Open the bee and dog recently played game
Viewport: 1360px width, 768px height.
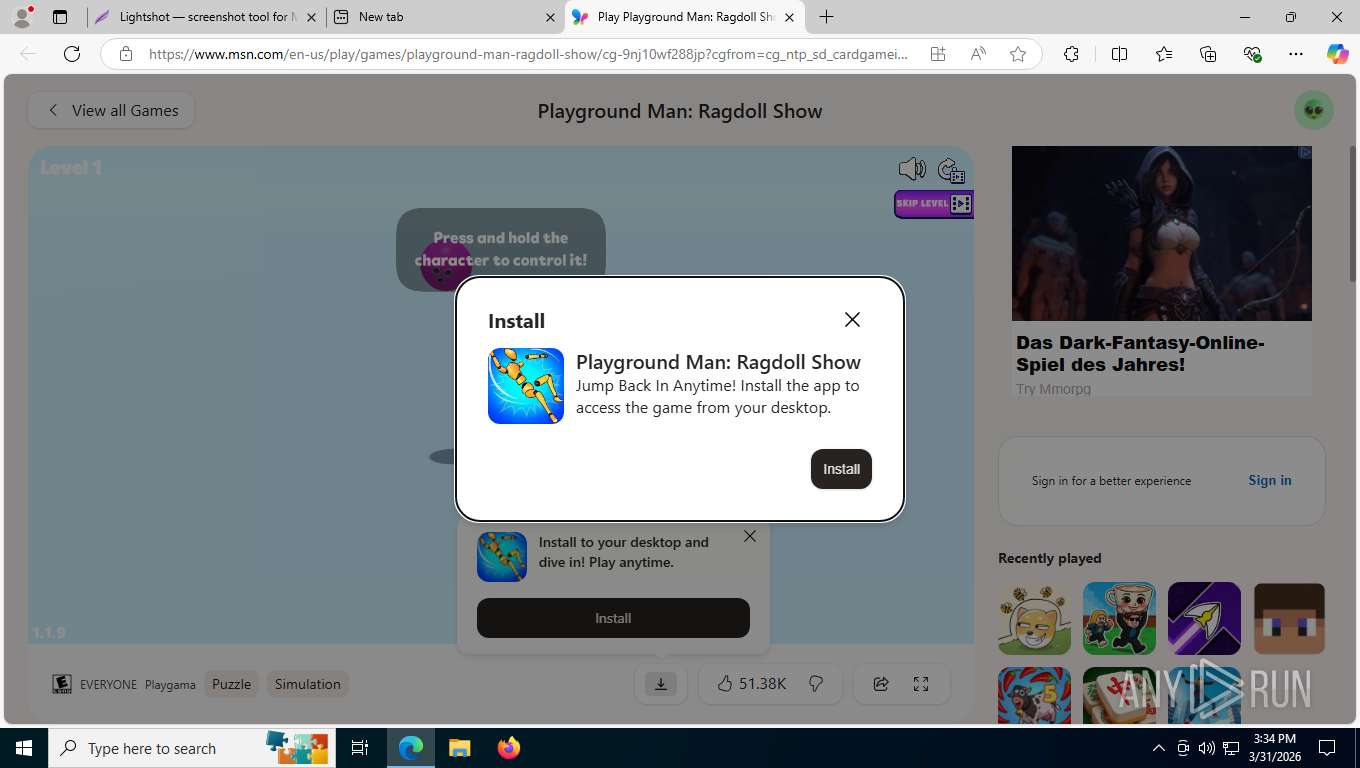point(1035,618)
